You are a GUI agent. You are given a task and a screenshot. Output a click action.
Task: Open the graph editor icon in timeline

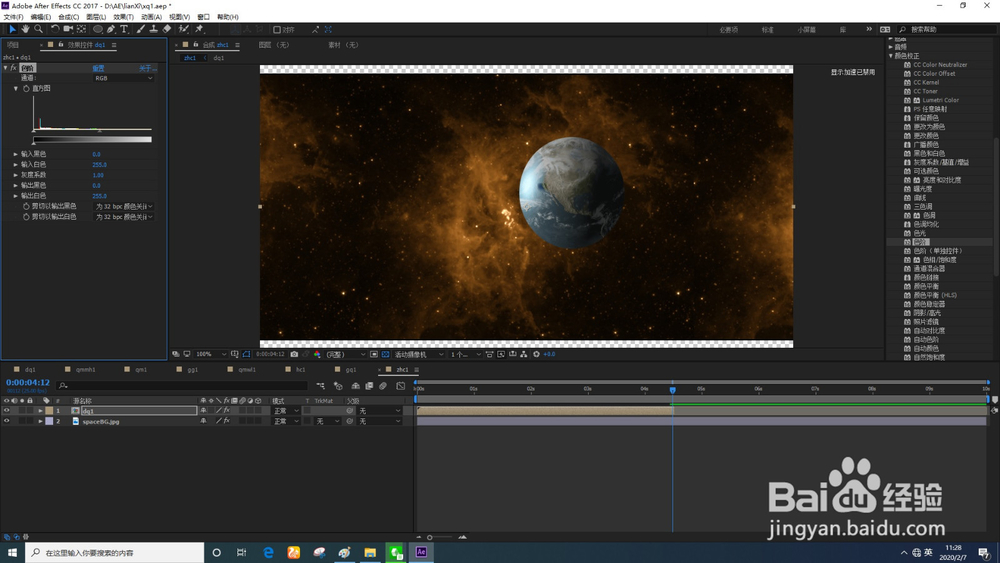pos(401,386)
